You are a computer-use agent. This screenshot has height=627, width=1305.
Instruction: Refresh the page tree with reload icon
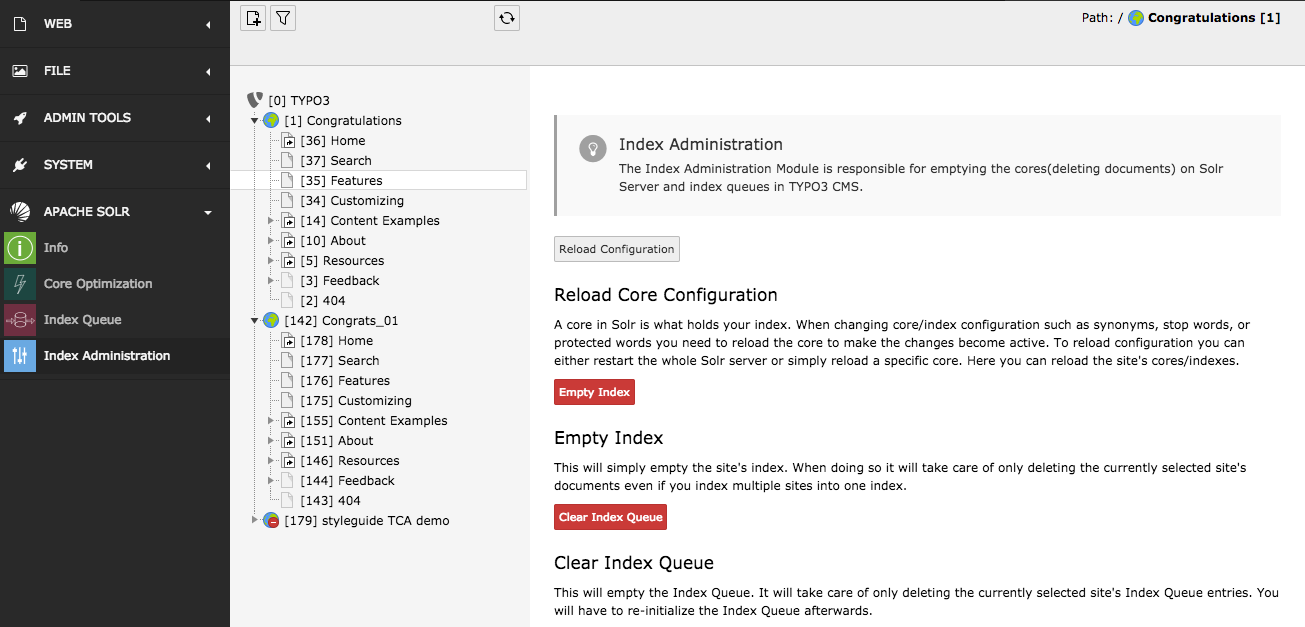point(507,18)
